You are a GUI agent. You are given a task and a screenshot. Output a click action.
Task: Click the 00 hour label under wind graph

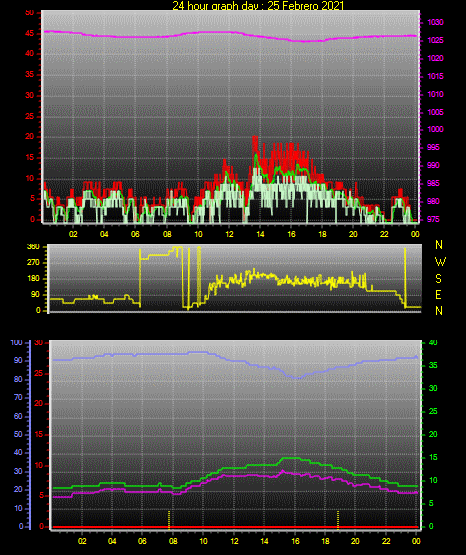415,234
